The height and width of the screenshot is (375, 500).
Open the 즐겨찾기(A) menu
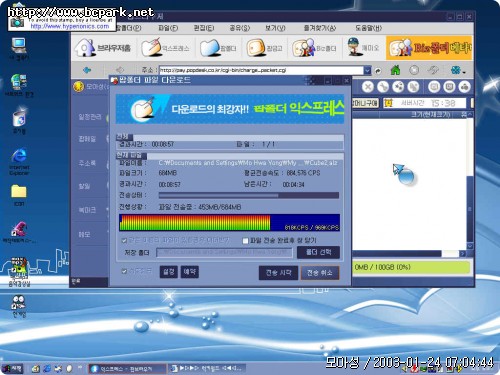pyautogui.click(x=320, y=28)
